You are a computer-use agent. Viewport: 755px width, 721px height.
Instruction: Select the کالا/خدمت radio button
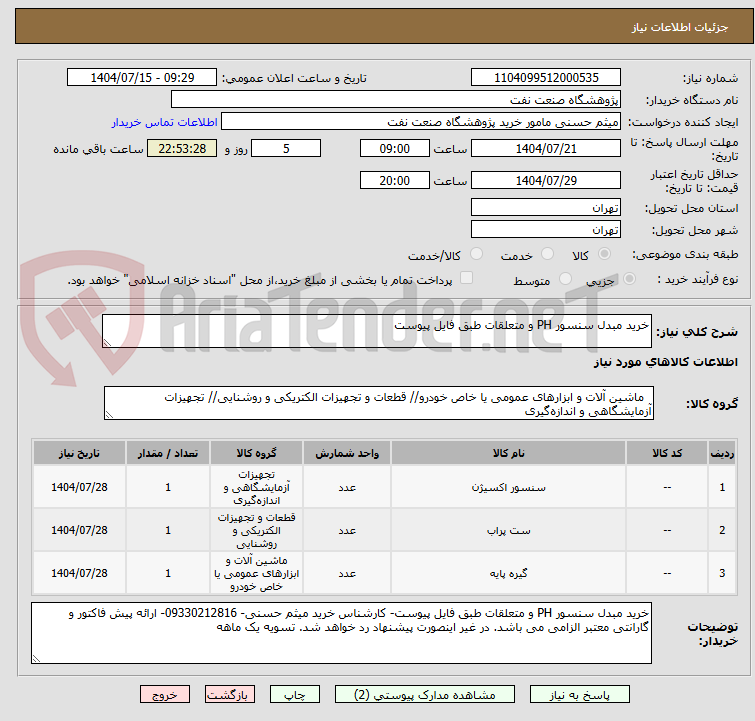(x=476, y=254)
